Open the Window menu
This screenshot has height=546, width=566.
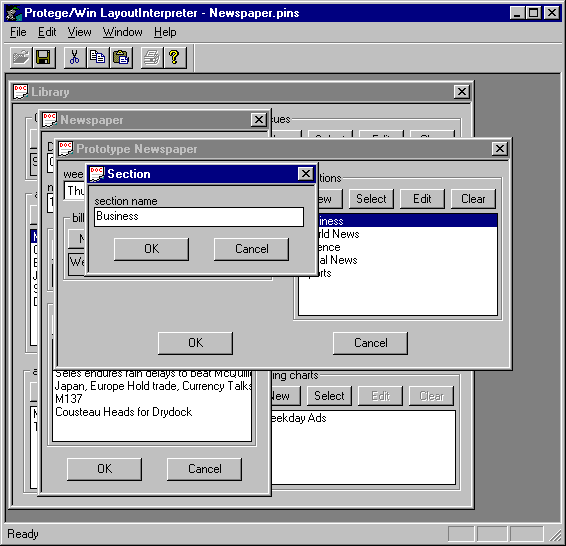[122, 32]
